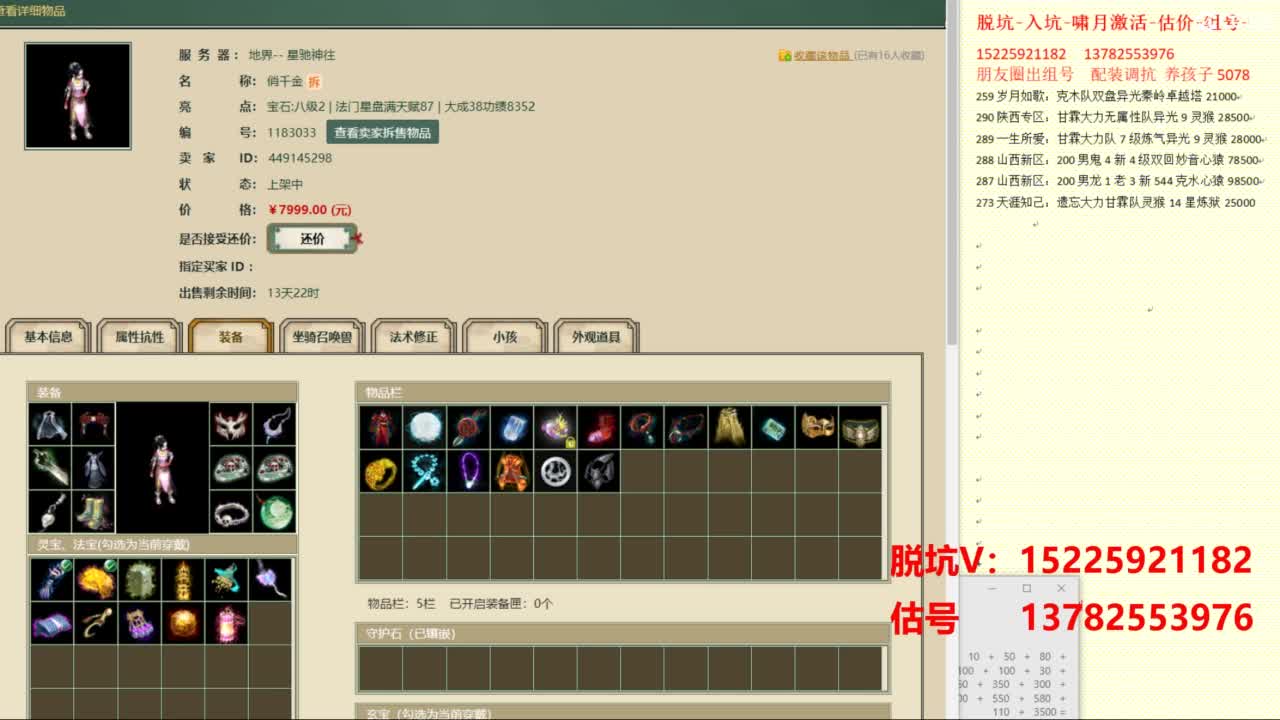Screen dimensions: 1280x720
Task: Inspect the golden skirt inventory item
Action: [x=729, y=427]
